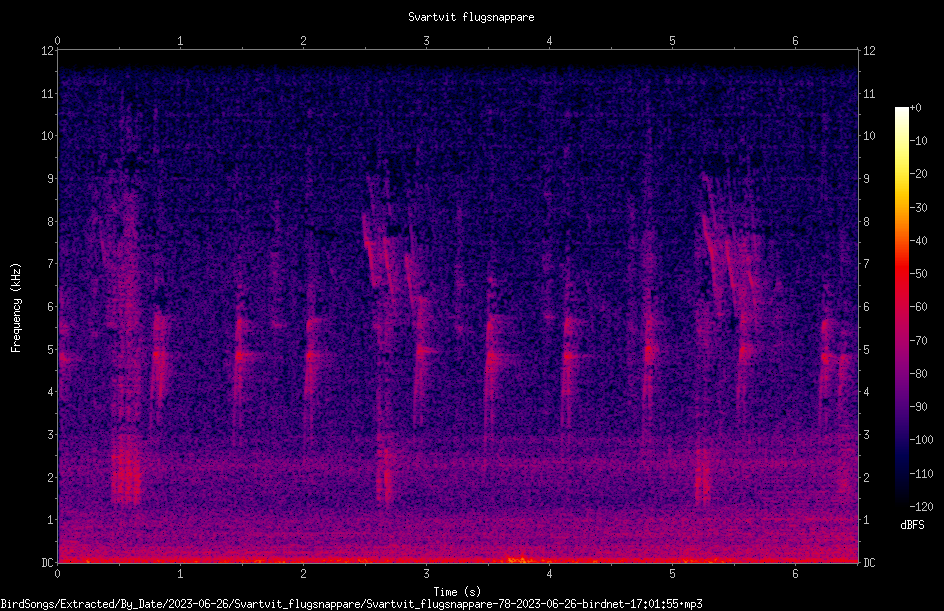Click the "5" tick on the top time axis
This screenshot has width=944, height=611.
pyautogui.click(x=672, y=41)
